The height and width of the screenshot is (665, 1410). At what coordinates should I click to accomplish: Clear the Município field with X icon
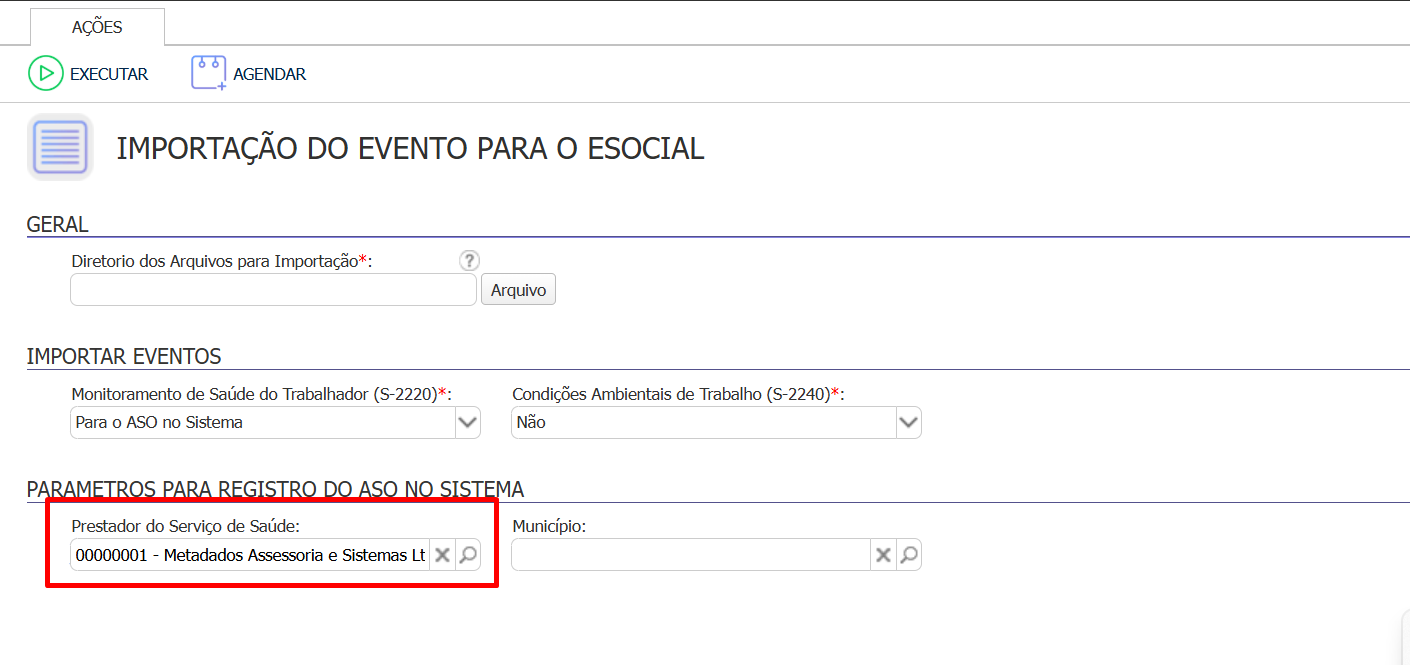[x=883, y=555]
